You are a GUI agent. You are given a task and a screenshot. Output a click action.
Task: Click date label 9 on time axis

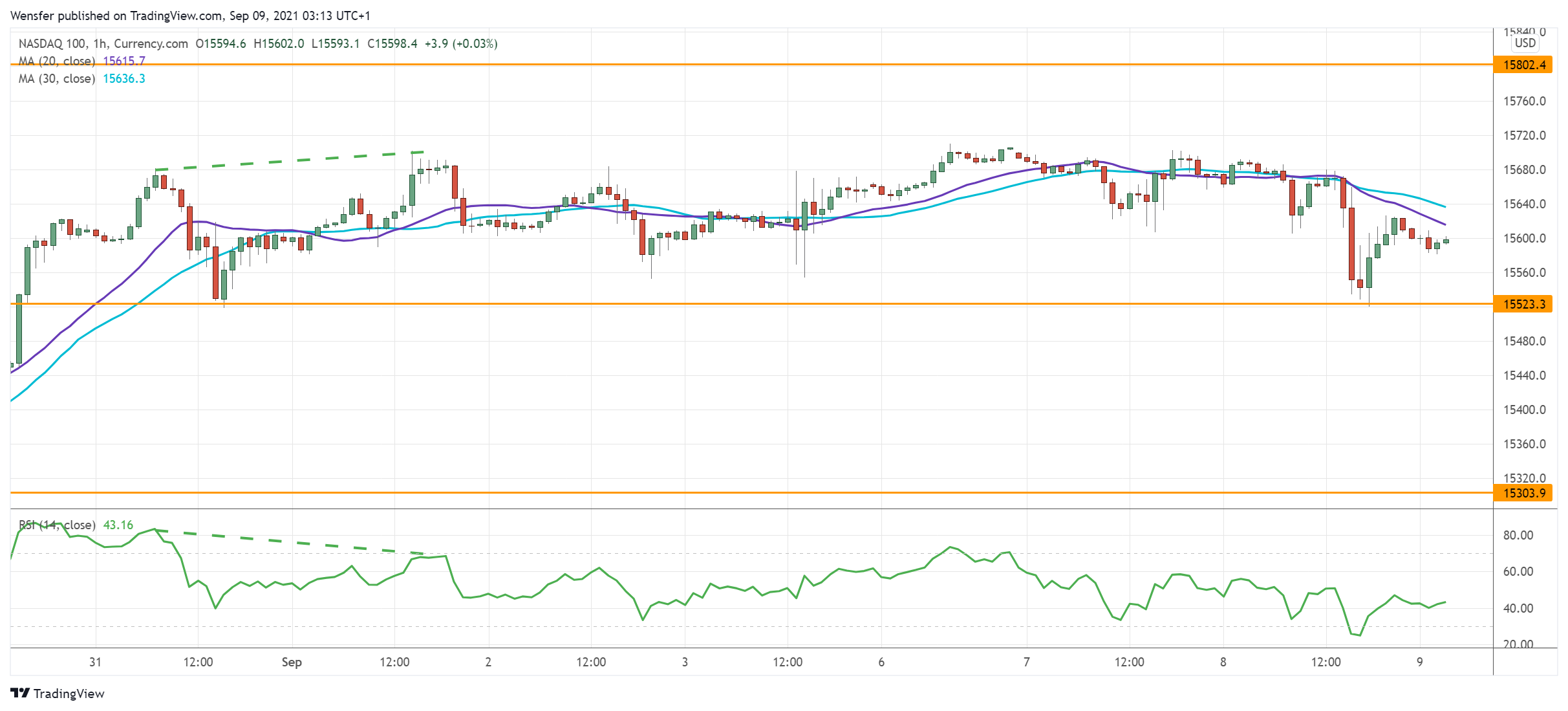click(x=1419, y=662)
